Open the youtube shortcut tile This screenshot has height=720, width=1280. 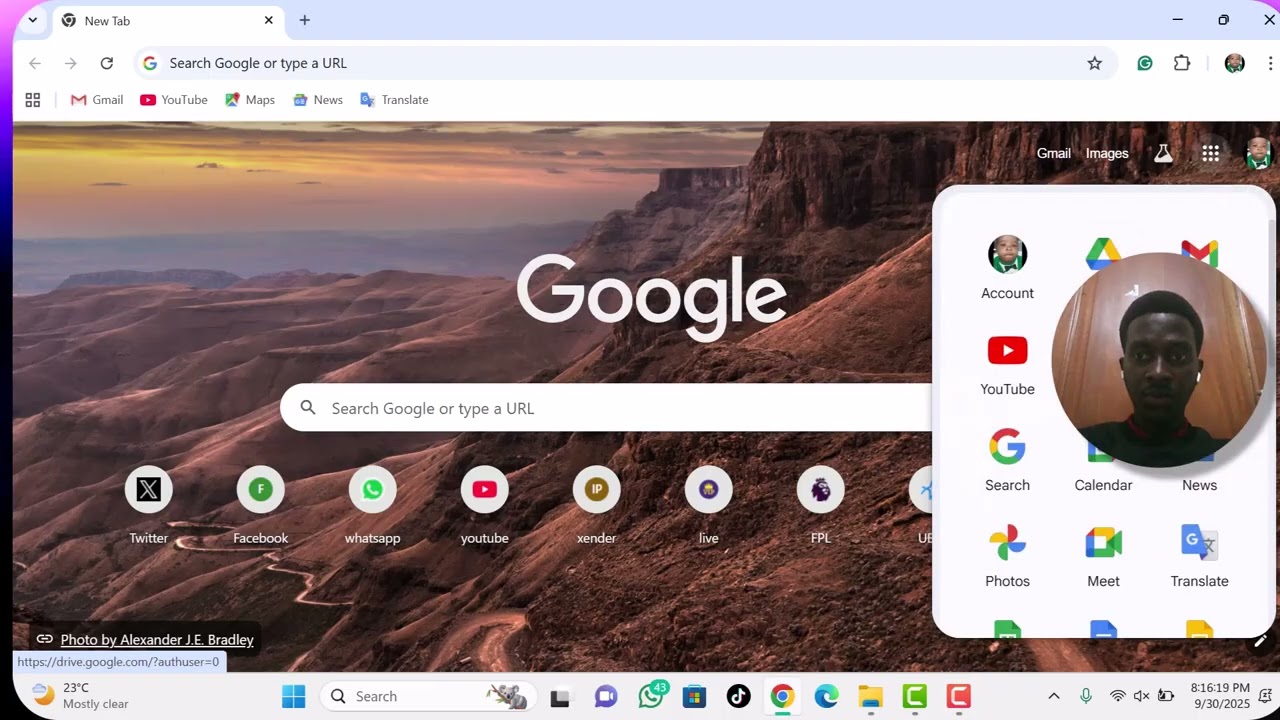click(x=485, y=507)
